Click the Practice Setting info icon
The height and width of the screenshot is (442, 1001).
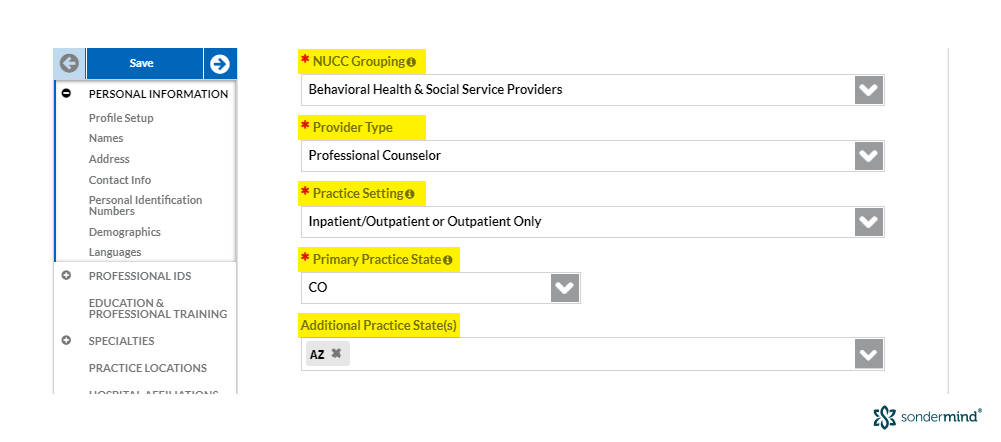(409, 194)
